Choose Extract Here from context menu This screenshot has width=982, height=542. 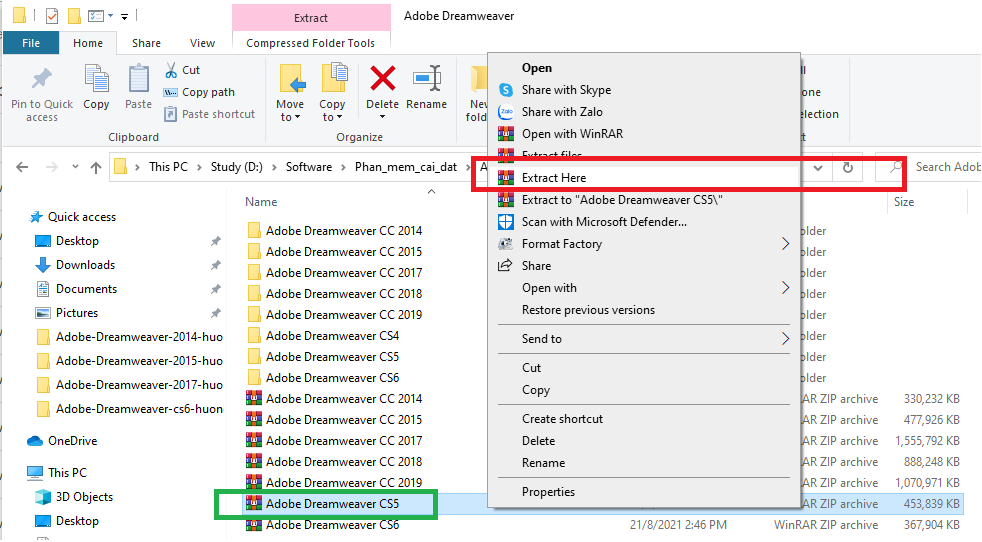553,178
